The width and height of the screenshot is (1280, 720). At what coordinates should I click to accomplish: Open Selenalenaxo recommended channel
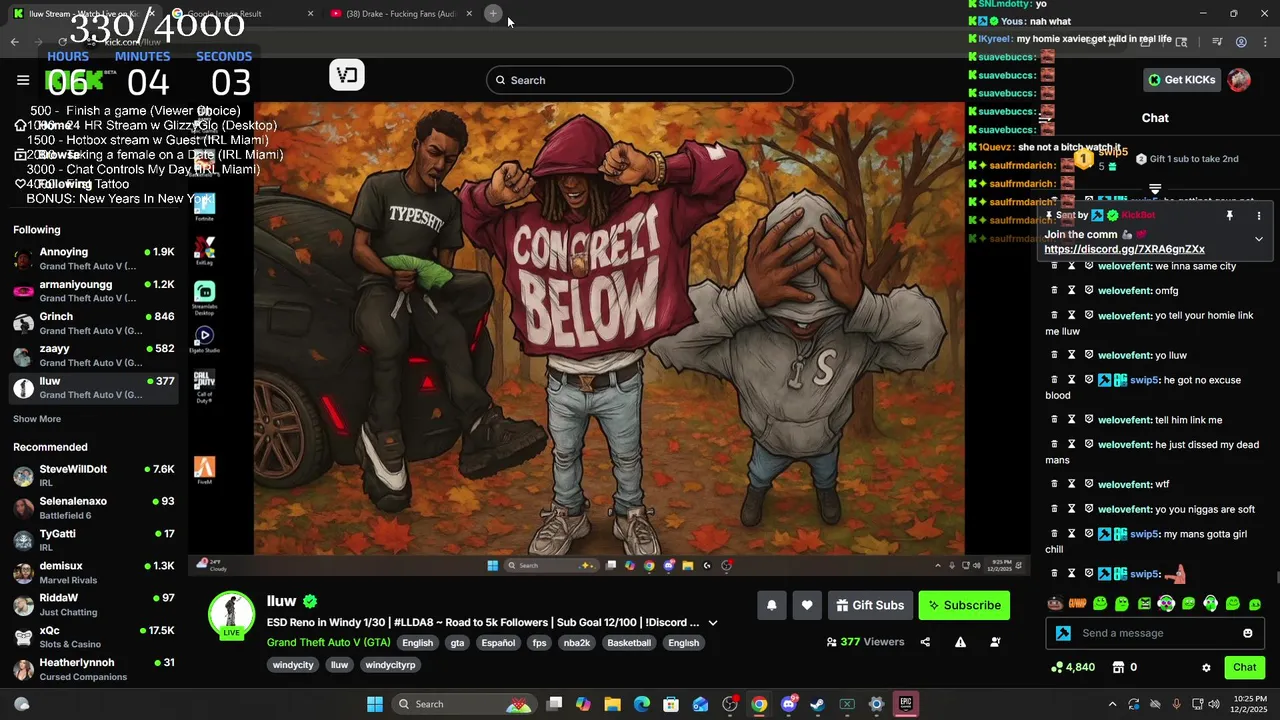pyautogui.click(x=94, y=508)
